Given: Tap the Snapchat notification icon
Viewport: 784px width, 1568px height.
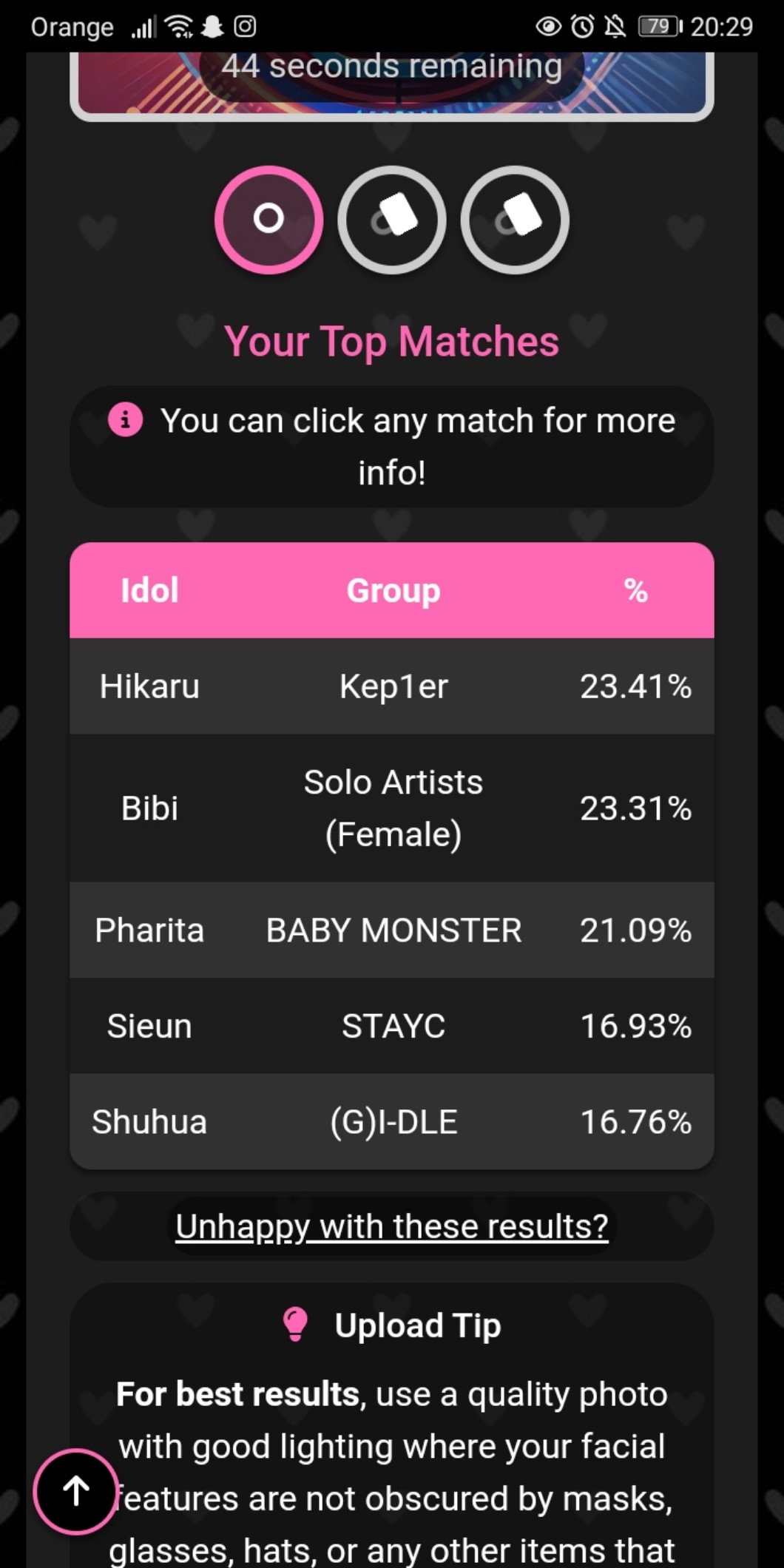Looking at the screenshot, I should pyautogui.click(x=212, y=27).
